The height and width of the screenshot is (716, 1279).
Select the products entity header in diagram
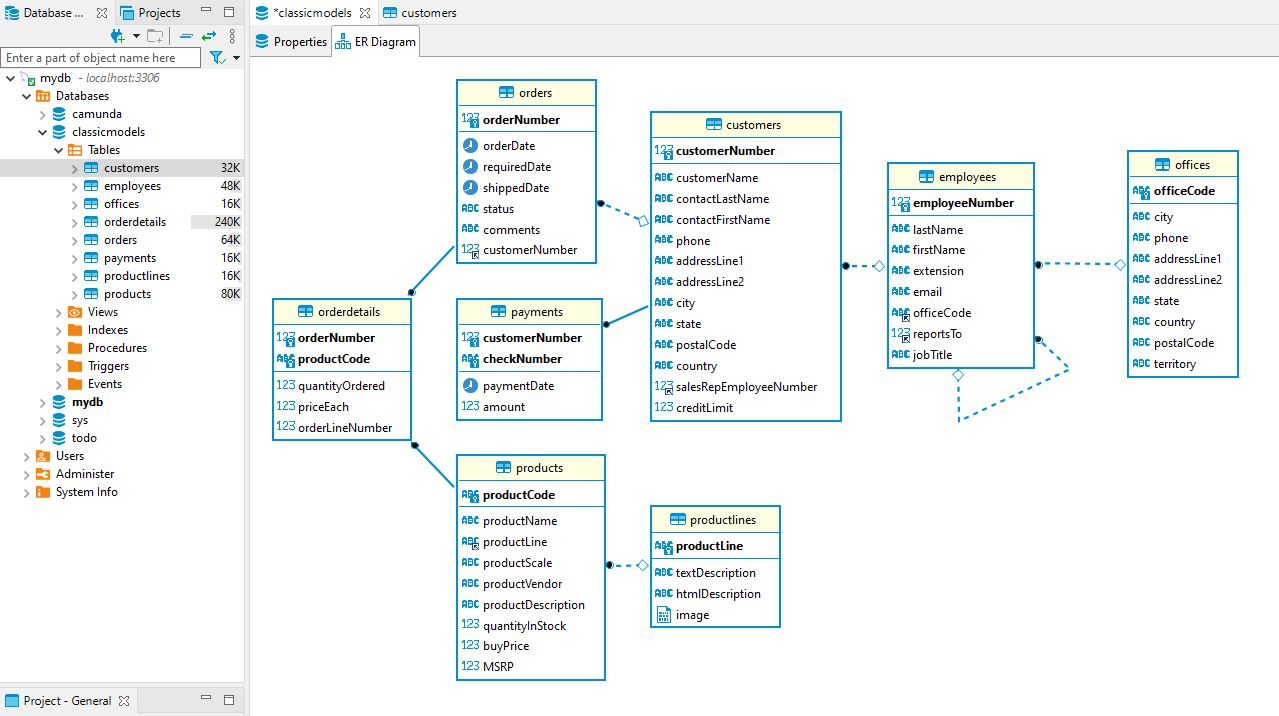(x=531, y=468)
